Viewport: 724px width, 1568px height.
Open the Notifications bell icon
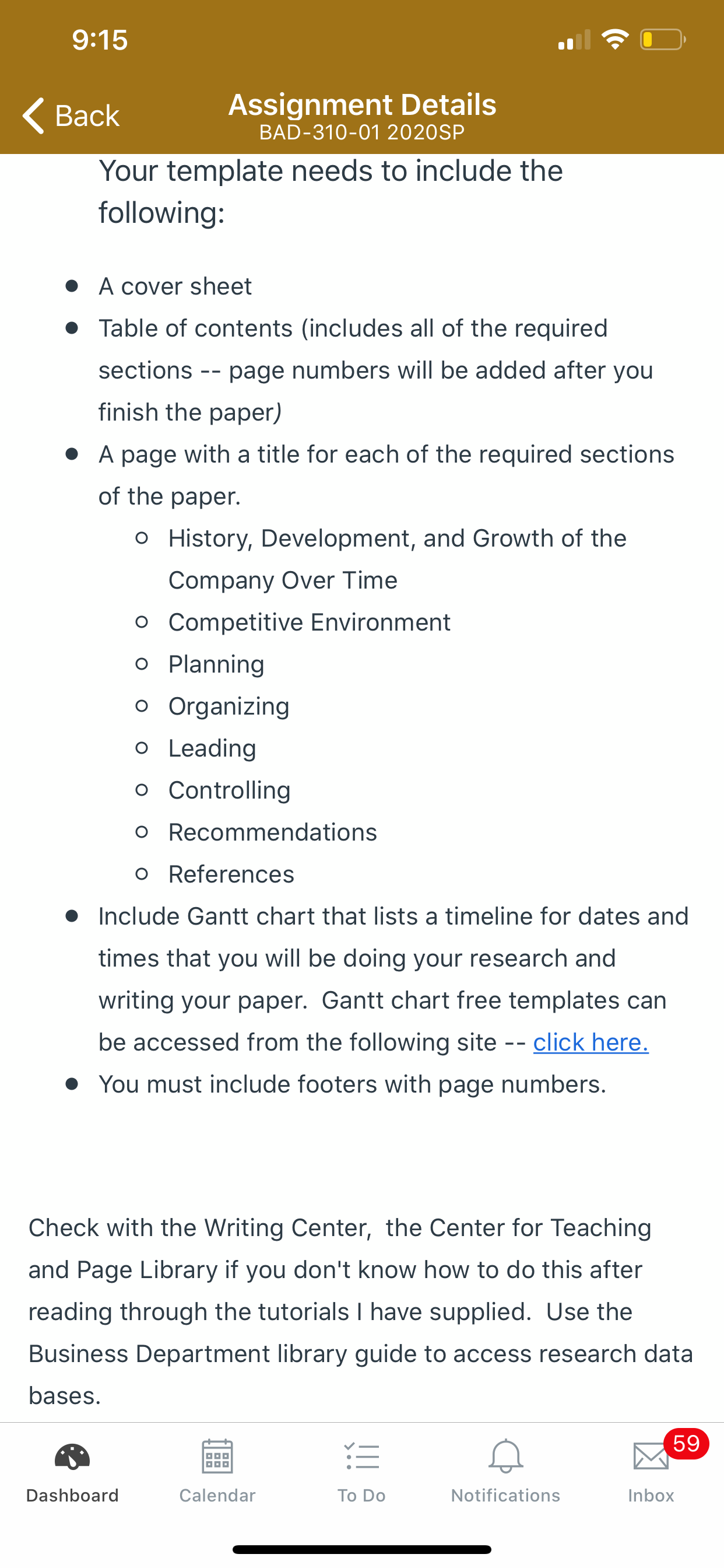505,1457
